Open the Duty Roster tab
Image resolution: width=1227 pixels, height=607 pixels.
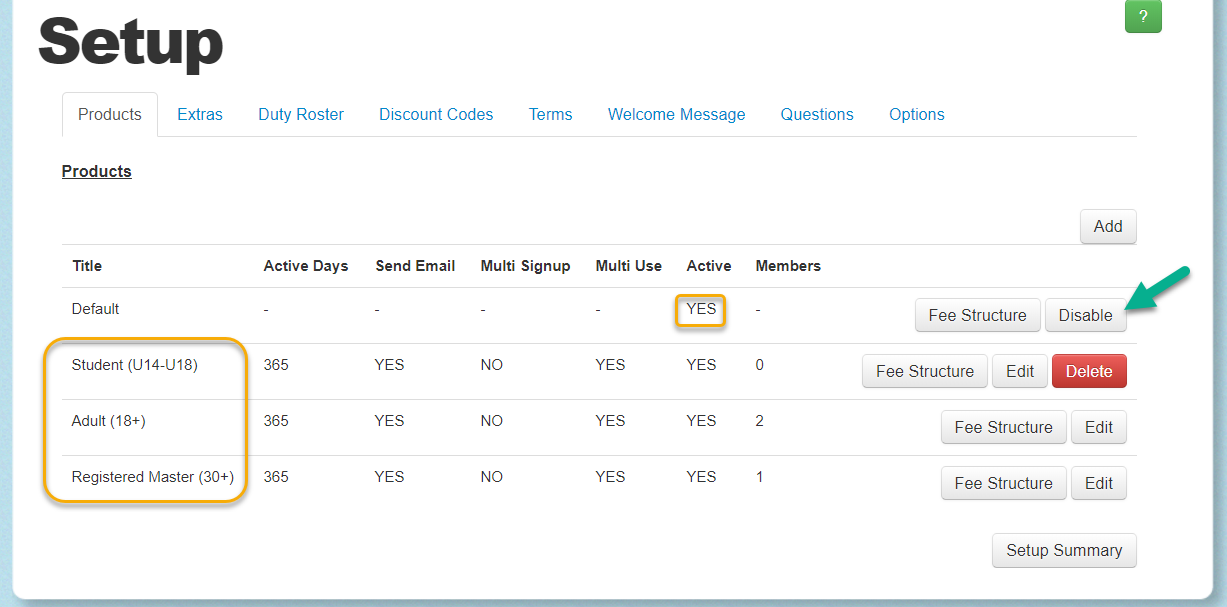point(301,114)
